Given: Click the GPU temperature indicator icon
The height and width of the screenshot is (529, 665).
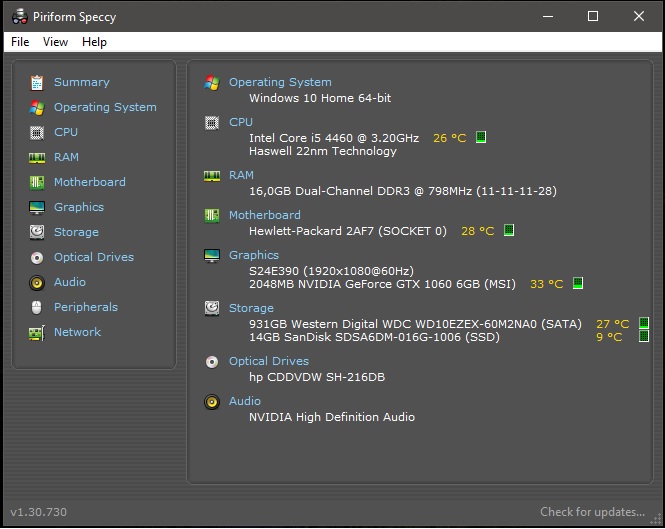Looking at the screenshot, I should tap(578, 283).
